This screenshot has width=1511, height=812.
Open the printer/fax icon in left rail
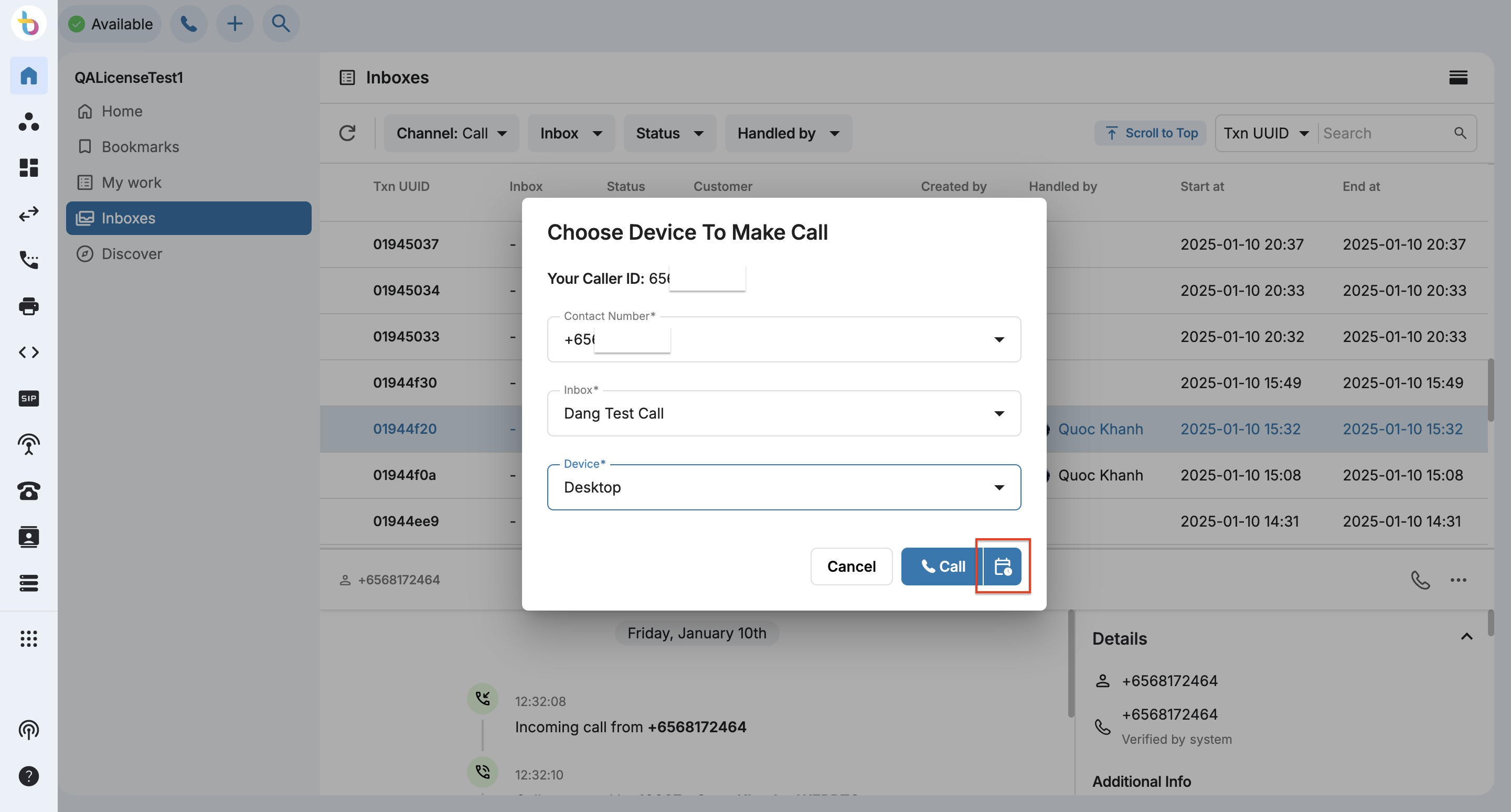29,306
